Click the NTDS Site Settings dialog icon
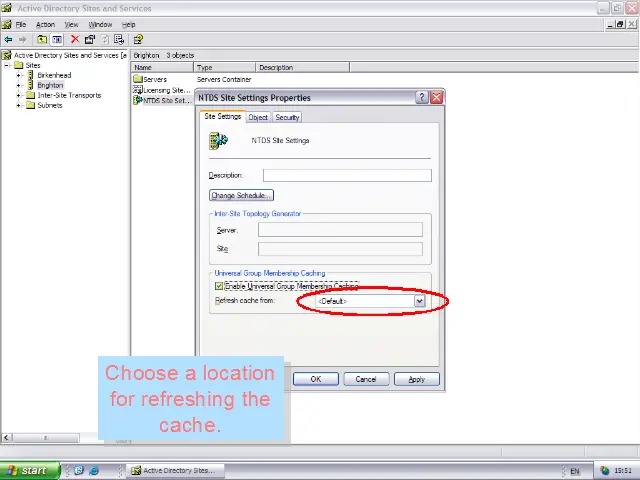The width and height of the screenshot is (640, 480). point(218,141)
